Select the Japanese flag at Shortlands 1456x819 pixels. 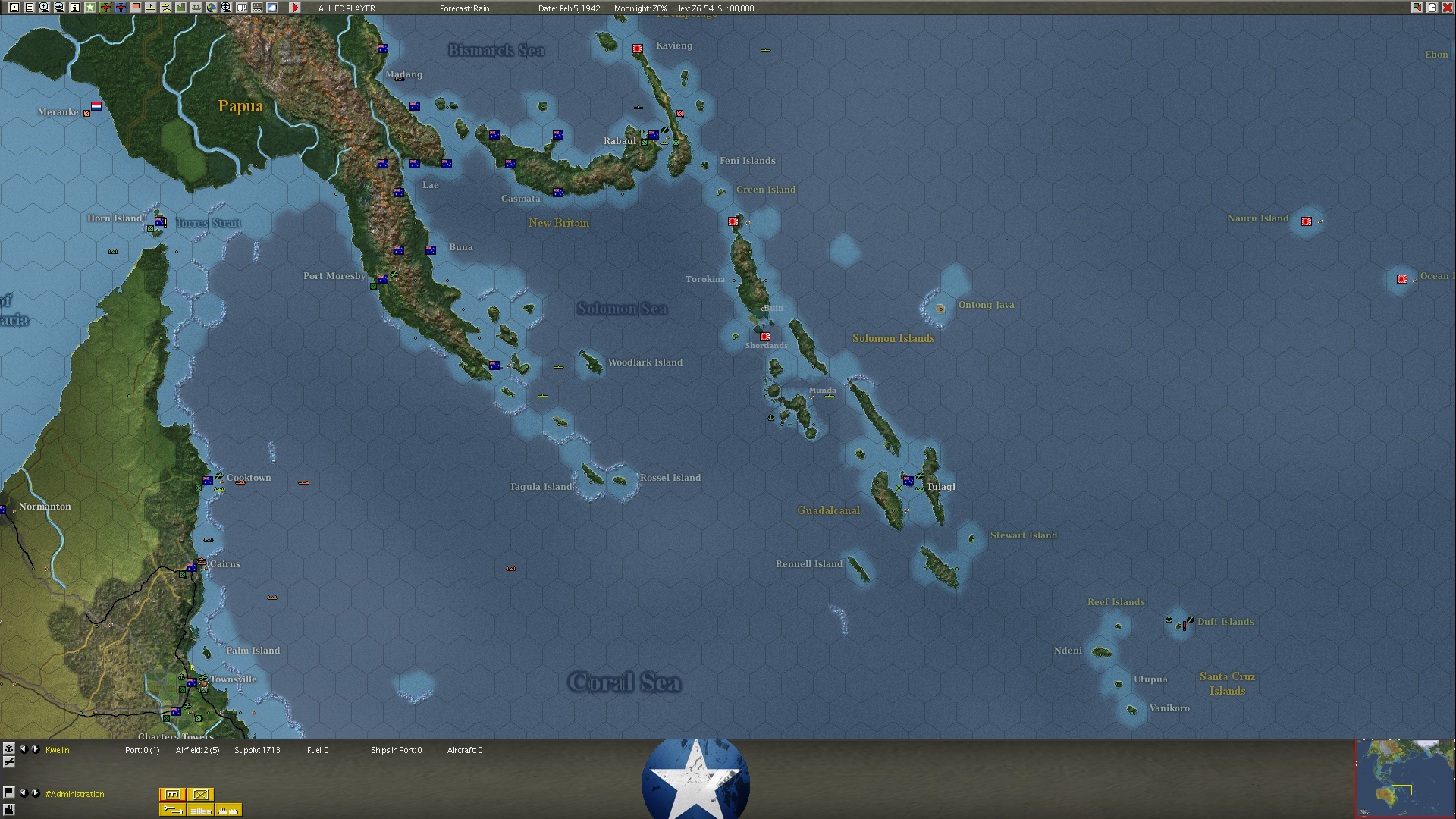coord(765,337)
